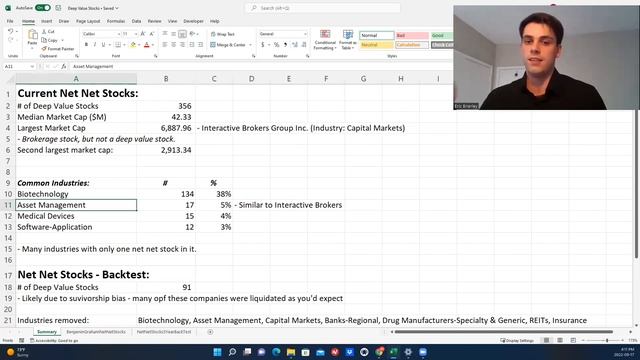Open Merge & Center dropdown arrow
The height and width of the screenshot is (360, 640).
(250, 44)
